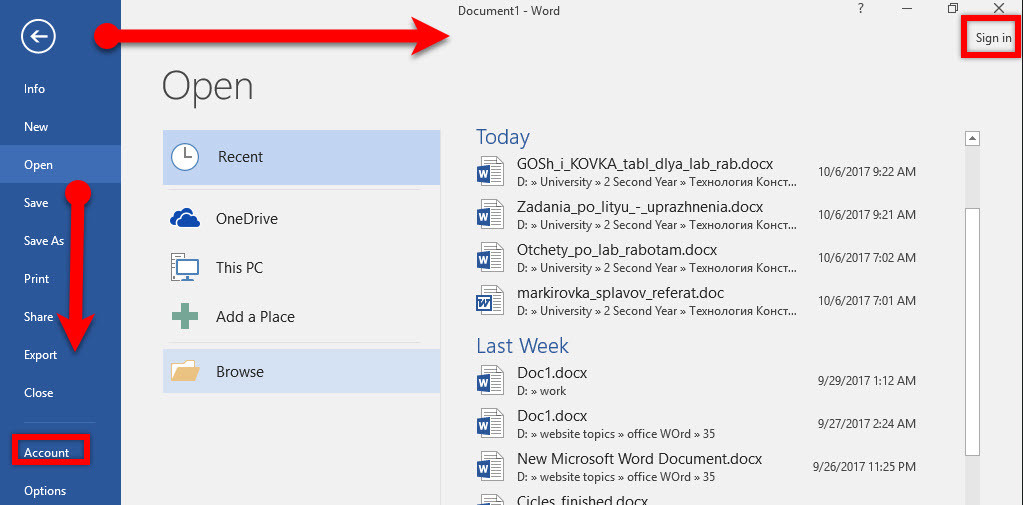Select the OneDrive label

tap(247, 219)
